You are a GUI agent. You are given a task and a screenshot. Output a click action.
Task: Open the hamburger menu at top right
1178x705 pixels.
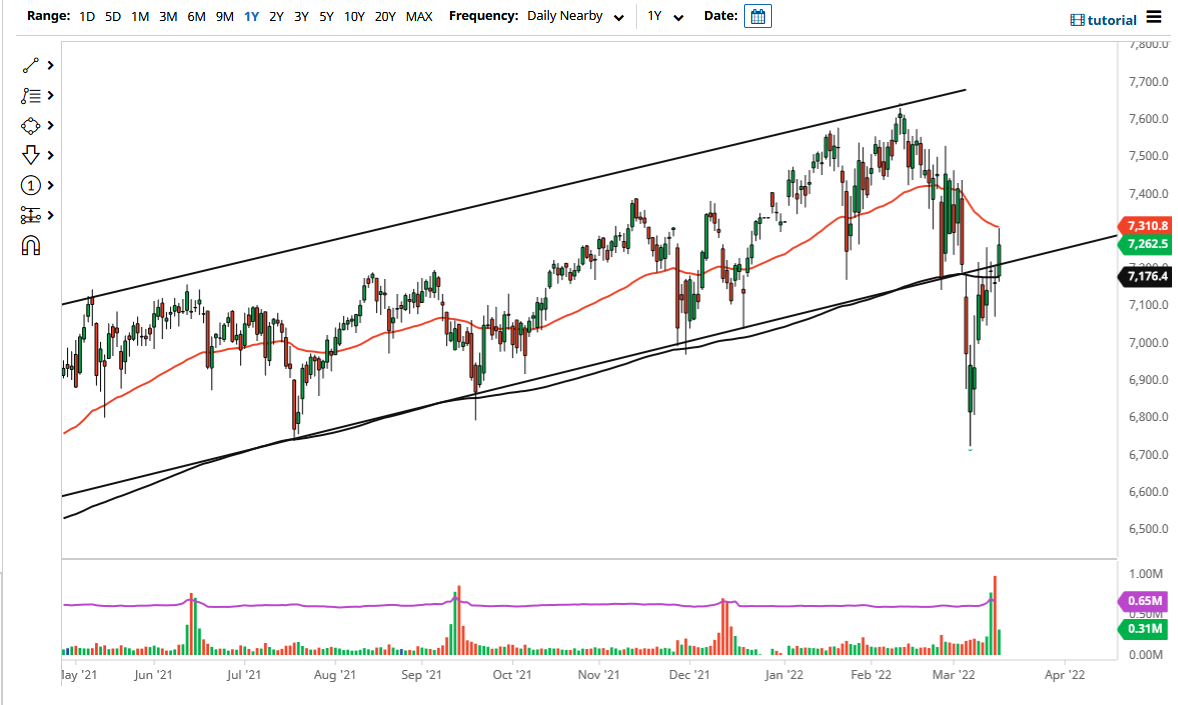(1154, 17)
